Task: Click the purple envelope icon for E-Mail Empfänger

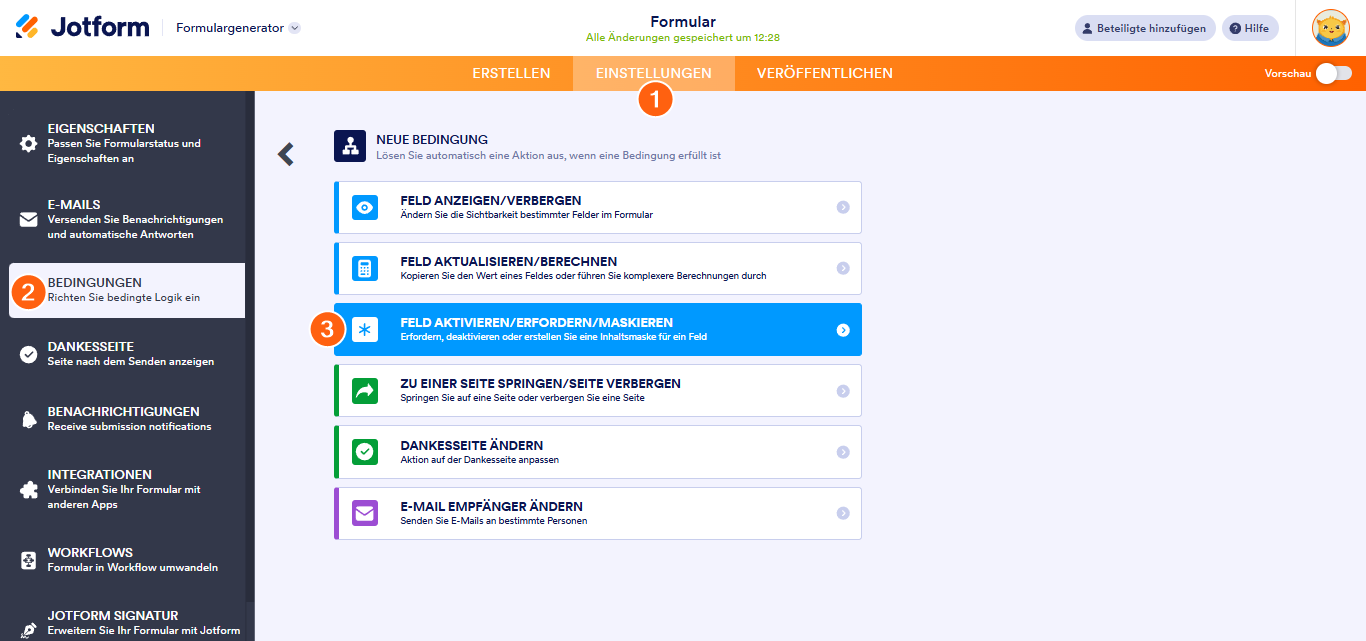Action: coord(365,514)
